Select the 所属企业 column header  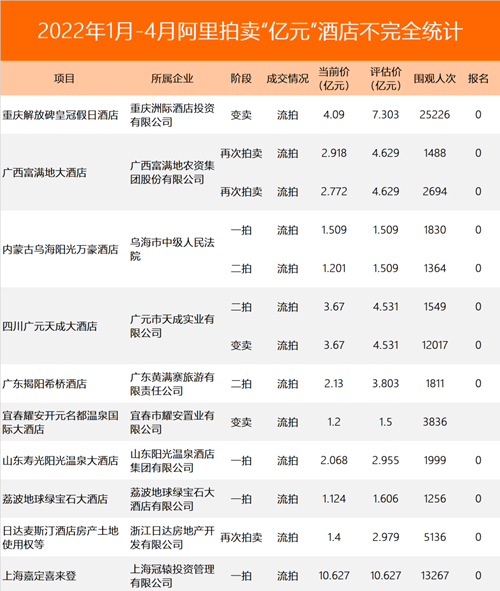[x=172, y=78]
